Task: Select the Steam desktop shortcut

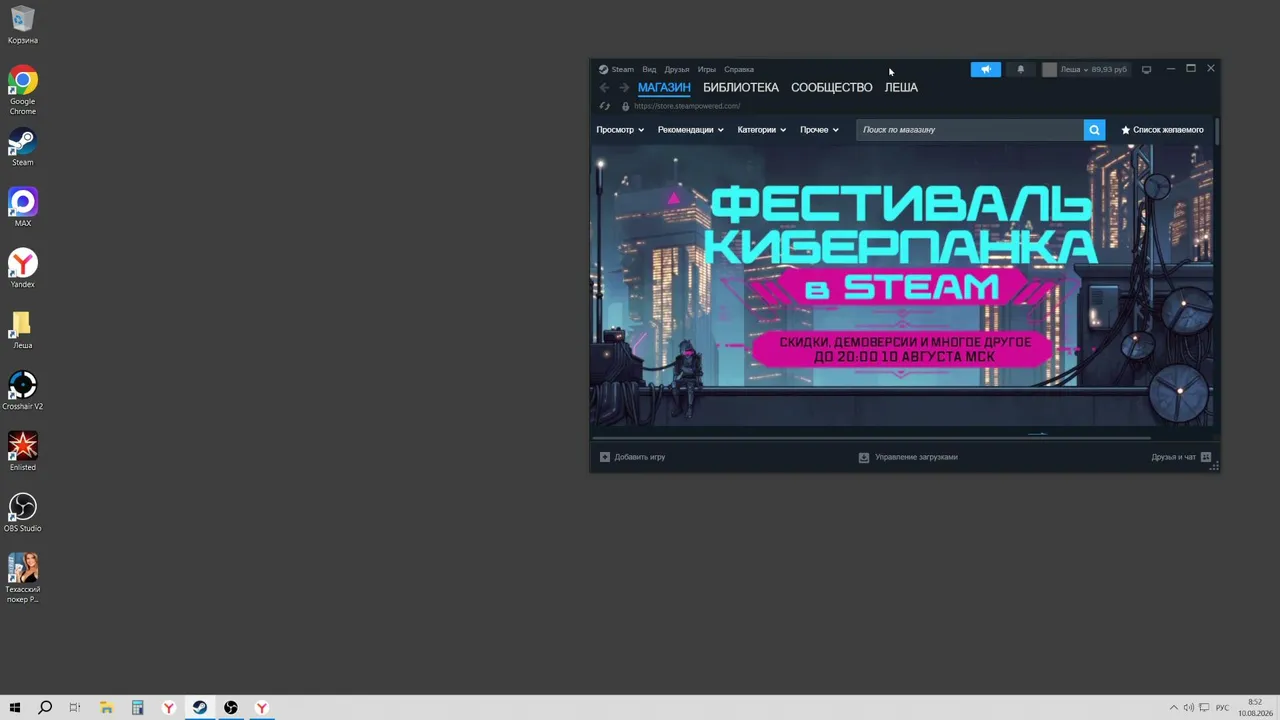Action: click(x=22, y=148)
